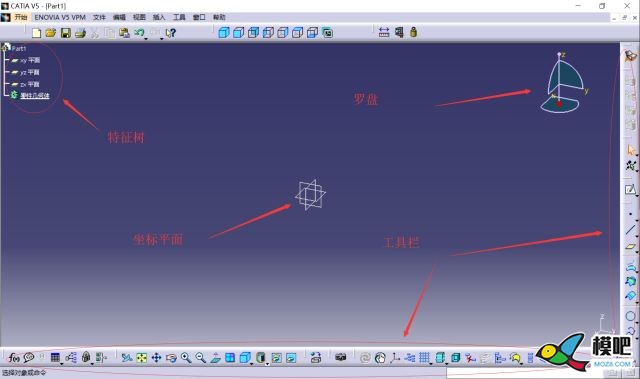Open the 编辑 menu

pos(119,17)
